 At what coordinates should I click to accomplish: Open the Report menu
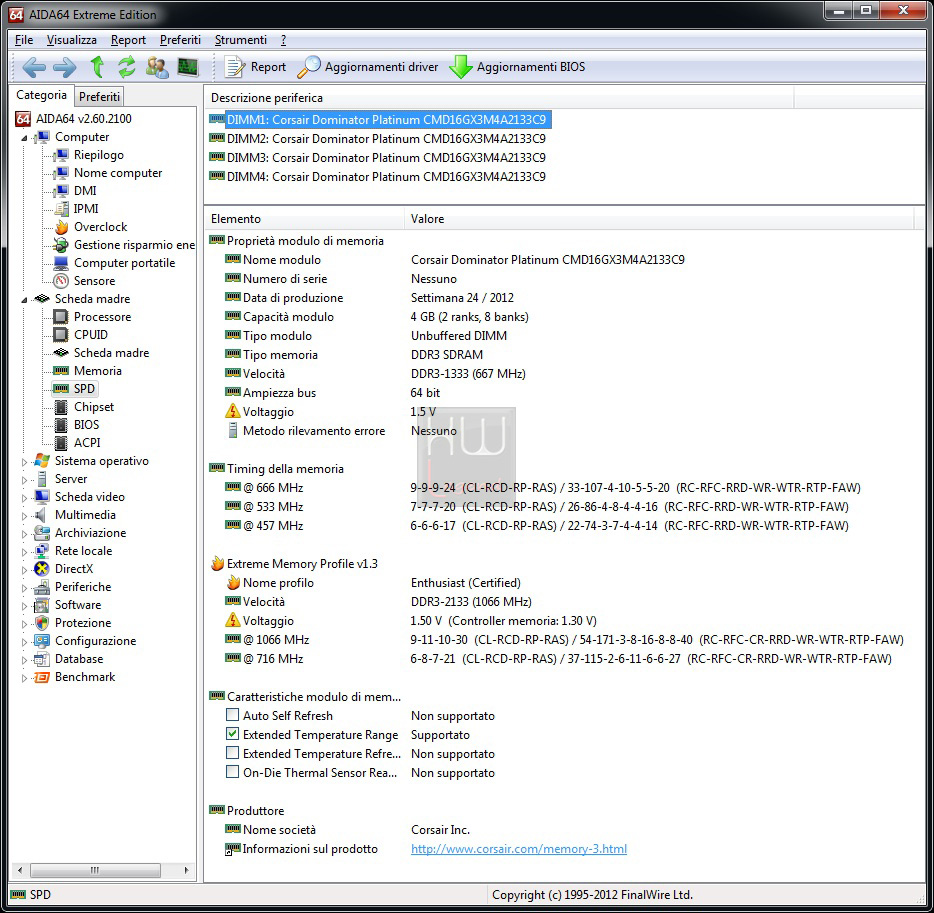click(x=128, y=40)
